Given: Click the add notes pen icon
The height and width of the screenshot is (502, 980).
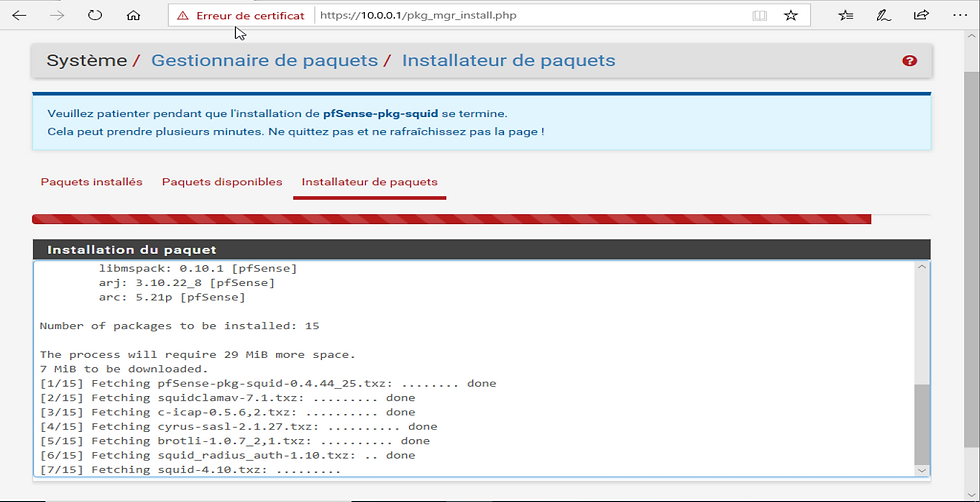Looking at the screenshot, I should point(883,16).
